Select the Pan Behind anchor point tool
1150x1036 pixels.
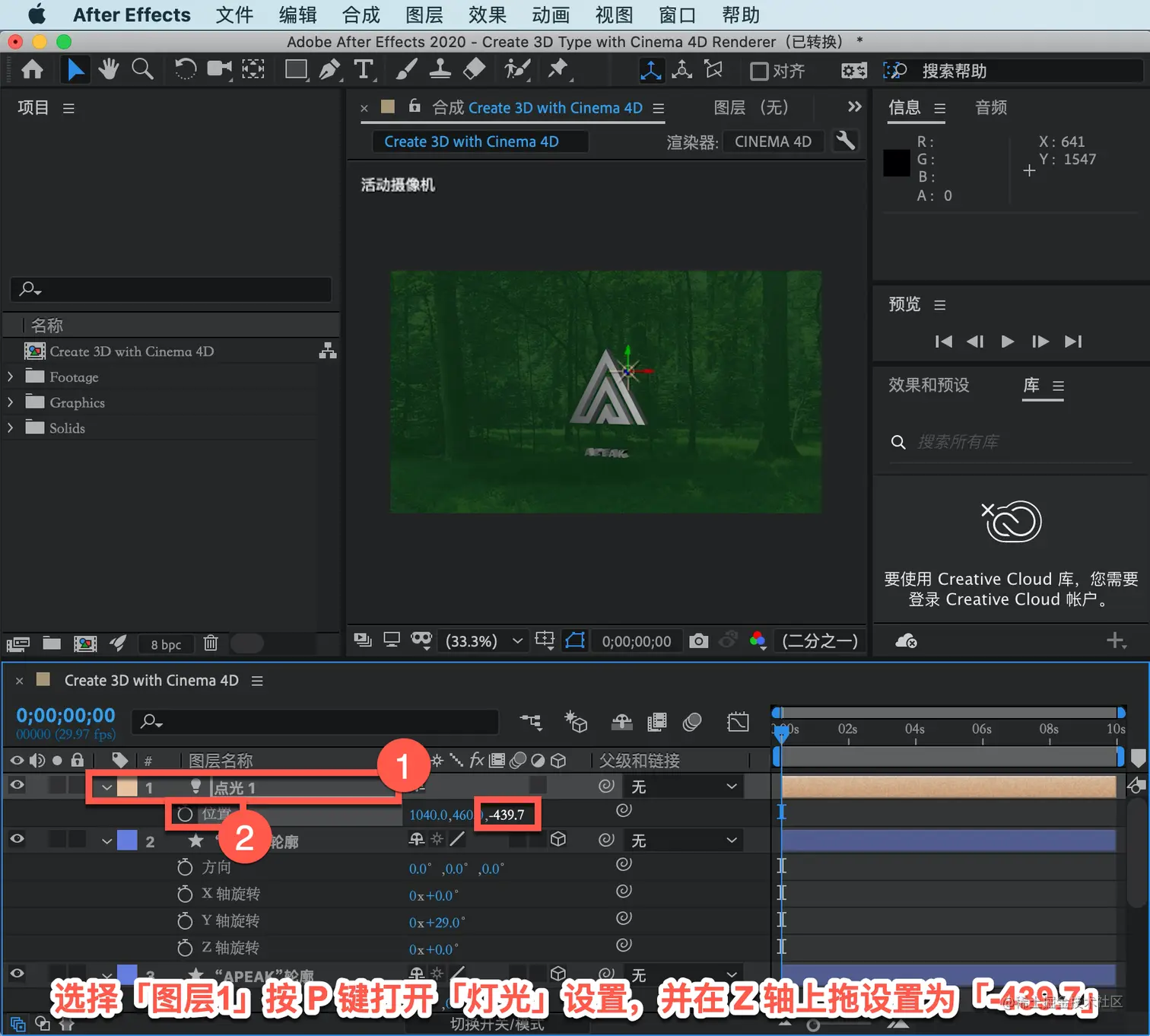click(253, 69)
